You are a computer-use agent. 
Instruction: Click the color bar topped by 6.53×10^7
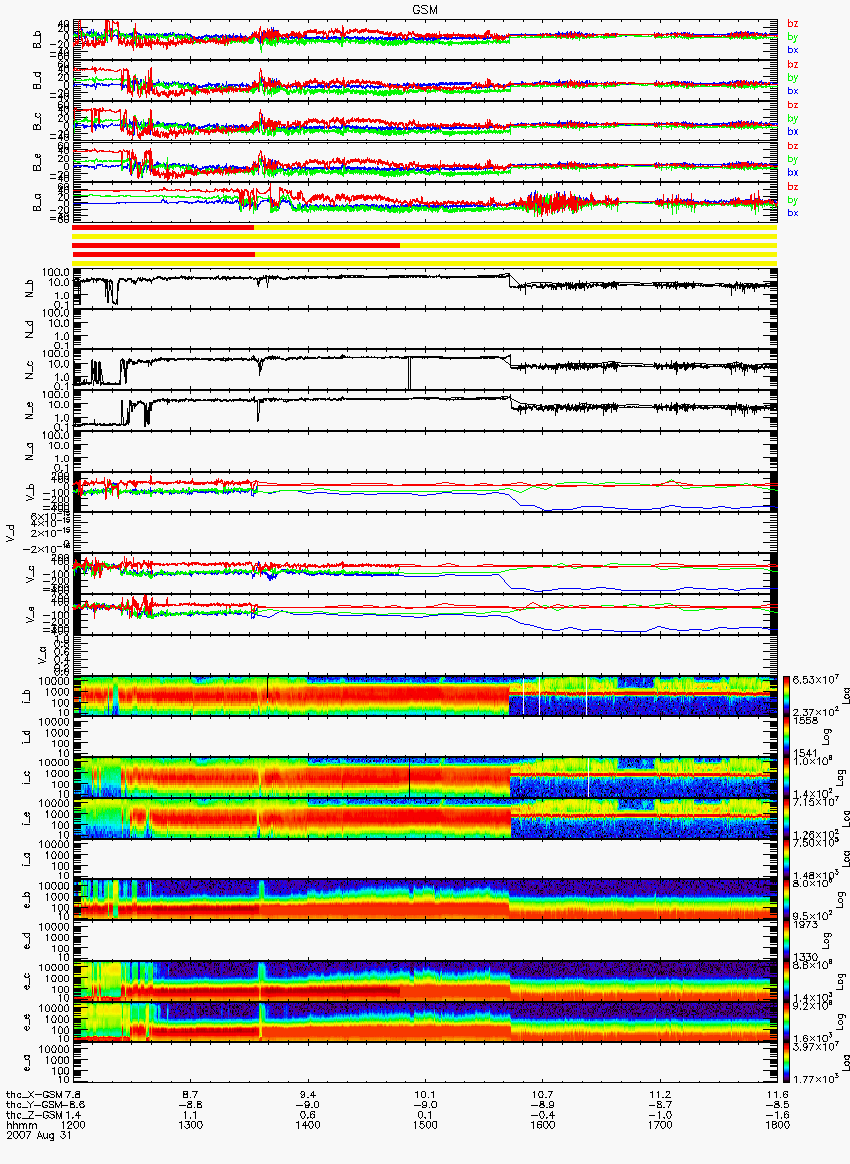pos(785,696)
